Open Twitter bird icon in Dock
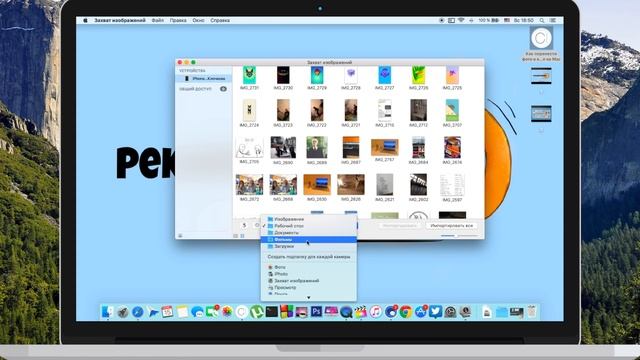The image size is (640, 360). [x=435, y=312]
